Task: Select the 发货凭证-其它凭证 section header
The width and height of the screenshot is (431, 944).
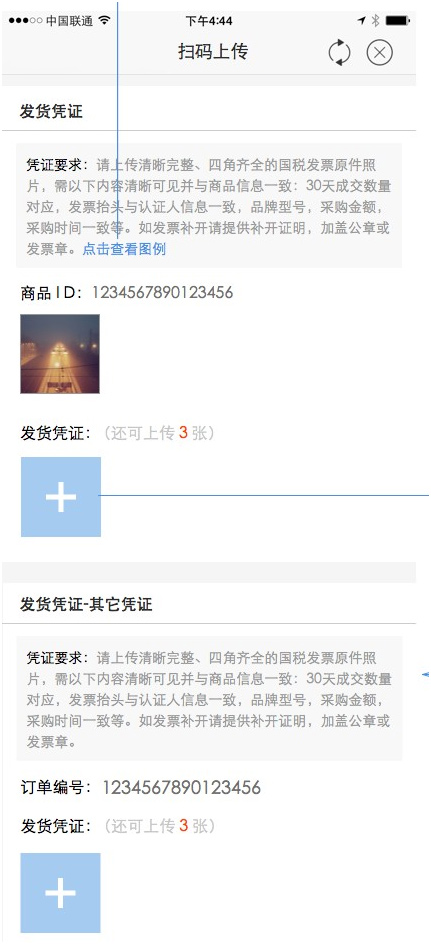Action: click(x=86, y=604)
